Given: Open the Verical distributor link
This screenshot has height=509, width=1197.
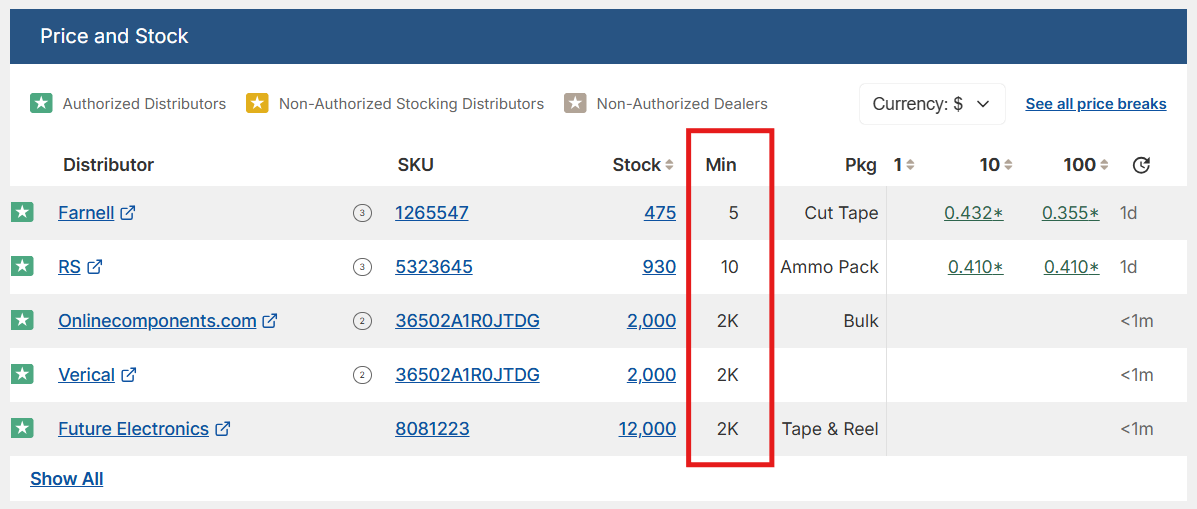Looking at the screenshot, I should (86, 375).
